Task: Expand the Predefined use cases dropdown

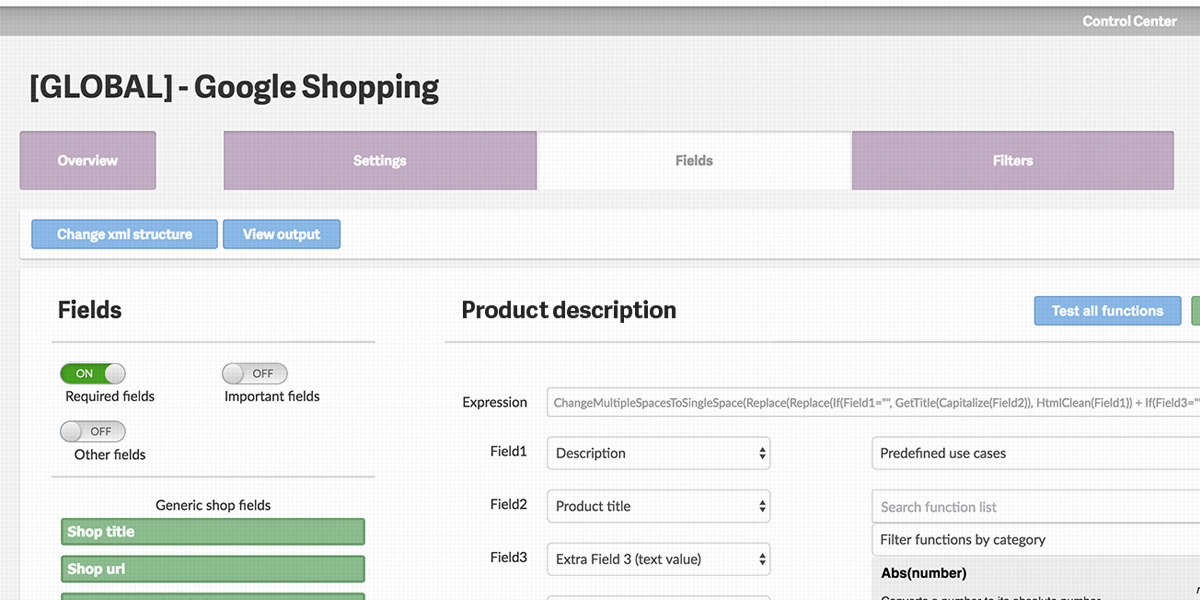Action: (1036, 453)
